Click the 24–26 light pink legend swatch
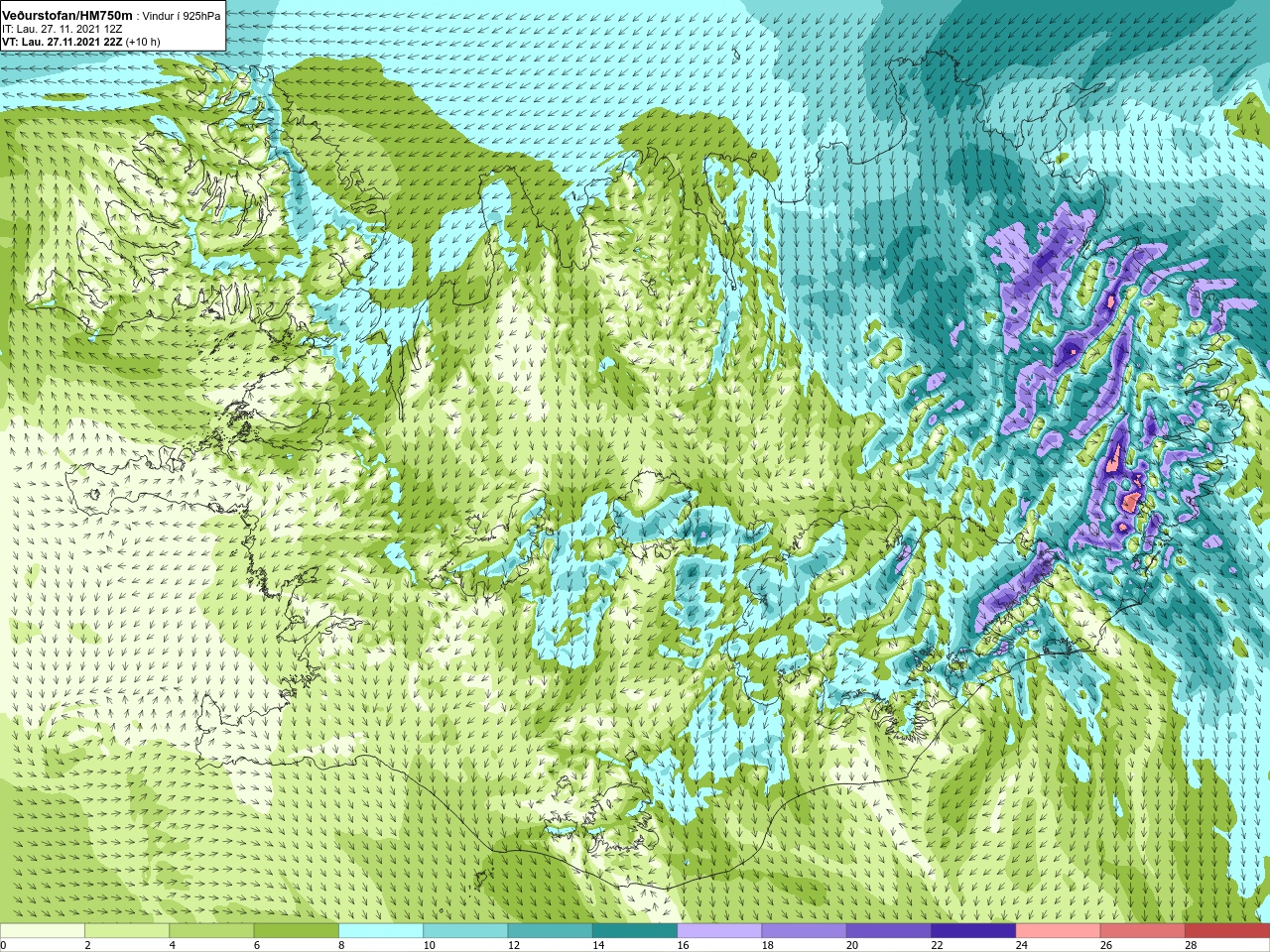The image size is (1270, 952). click(x=1059, y=931)
